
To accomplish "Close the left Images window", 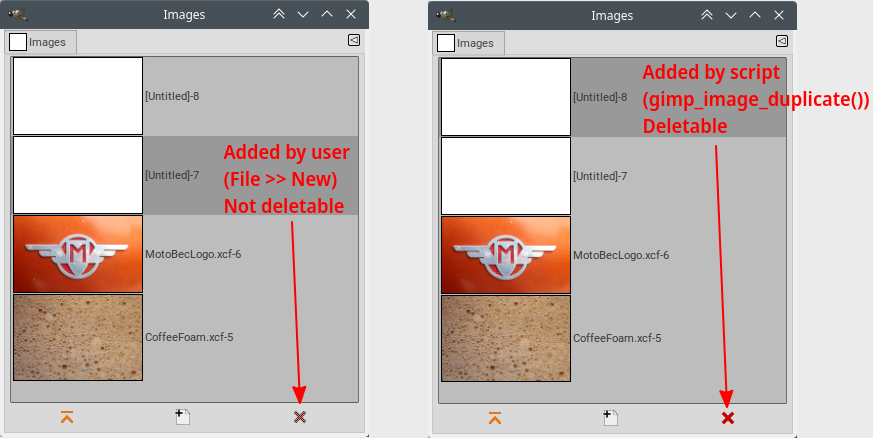I will pyautogui.click(x=351, y=14).
